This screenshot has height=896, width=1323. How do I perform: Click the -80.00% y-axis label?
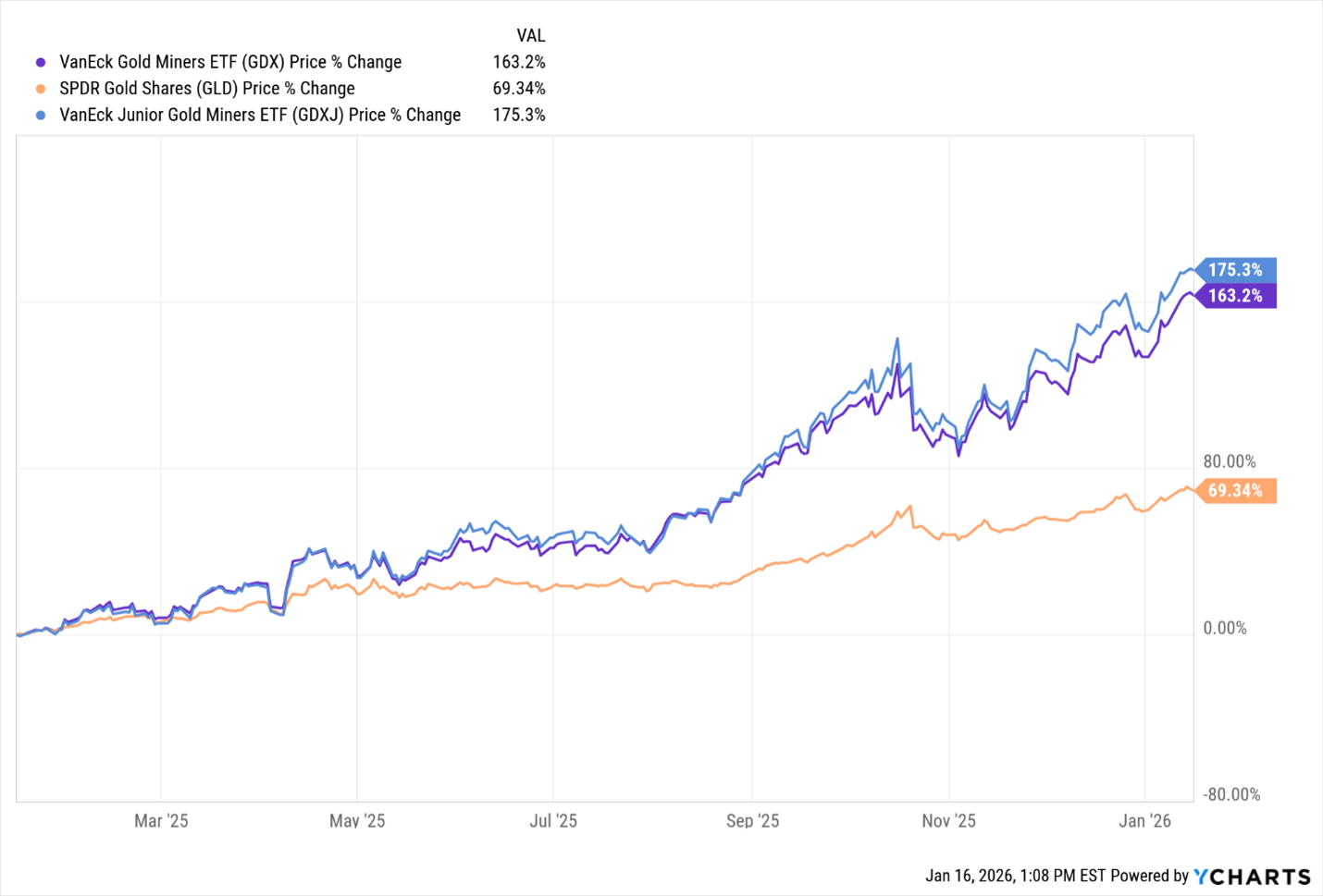(1231, 795)
